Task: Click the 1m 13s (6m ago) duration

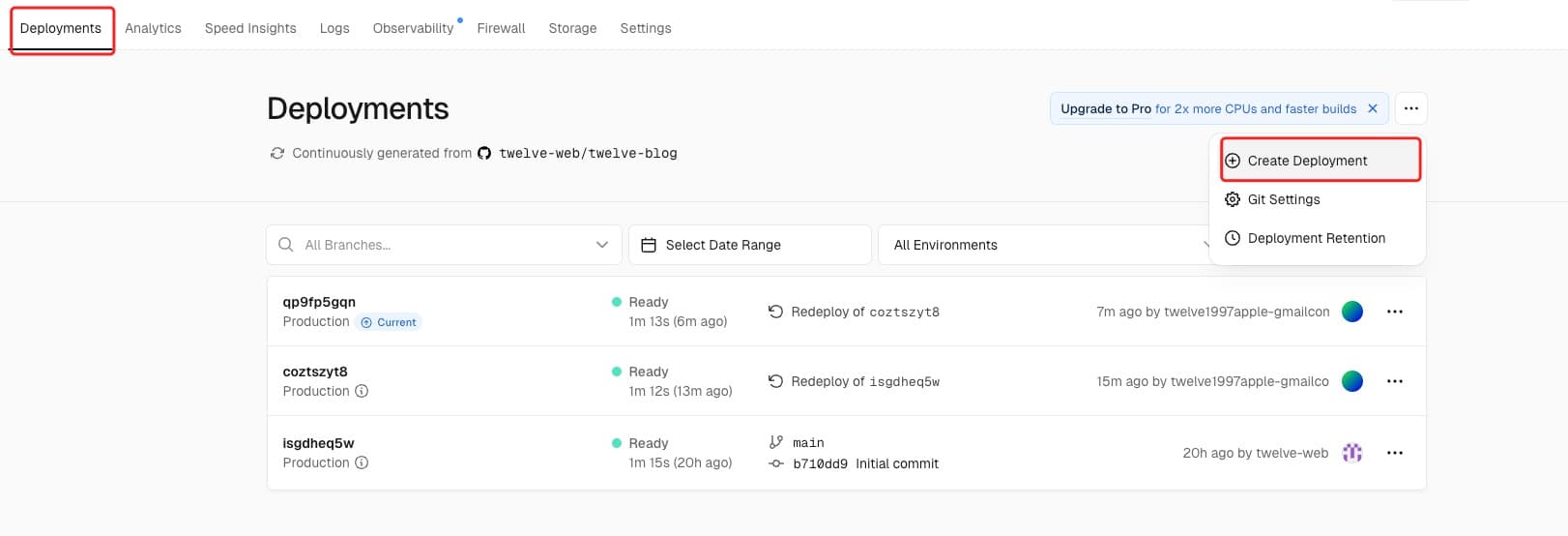Action: [x=678, y=321]
